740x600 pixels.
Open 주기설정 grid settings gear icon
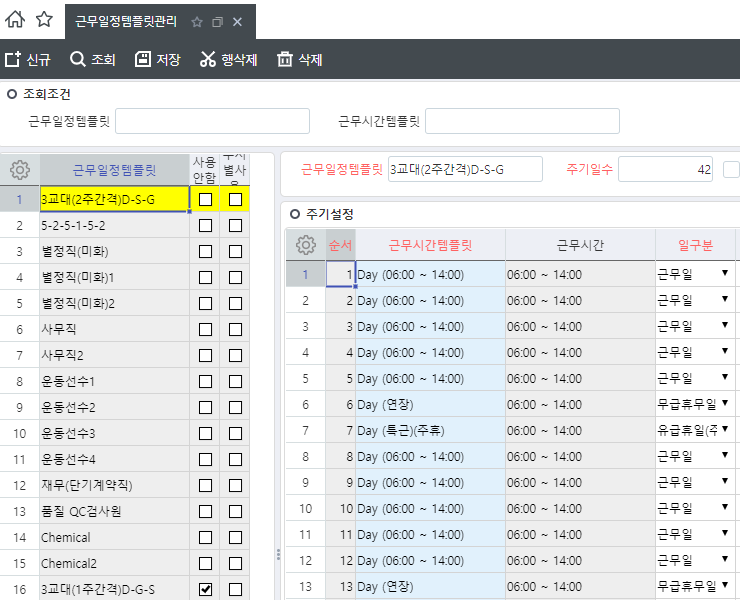coord(306,244)
